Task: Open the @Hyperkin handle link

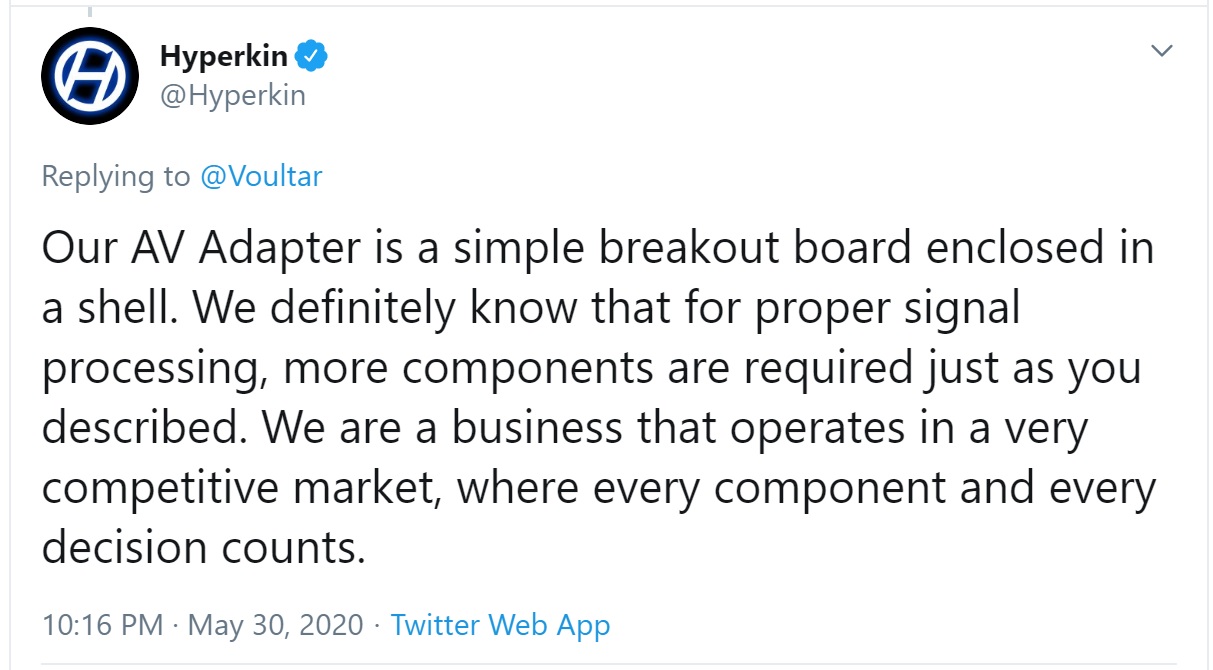Action: click(232, 96)
